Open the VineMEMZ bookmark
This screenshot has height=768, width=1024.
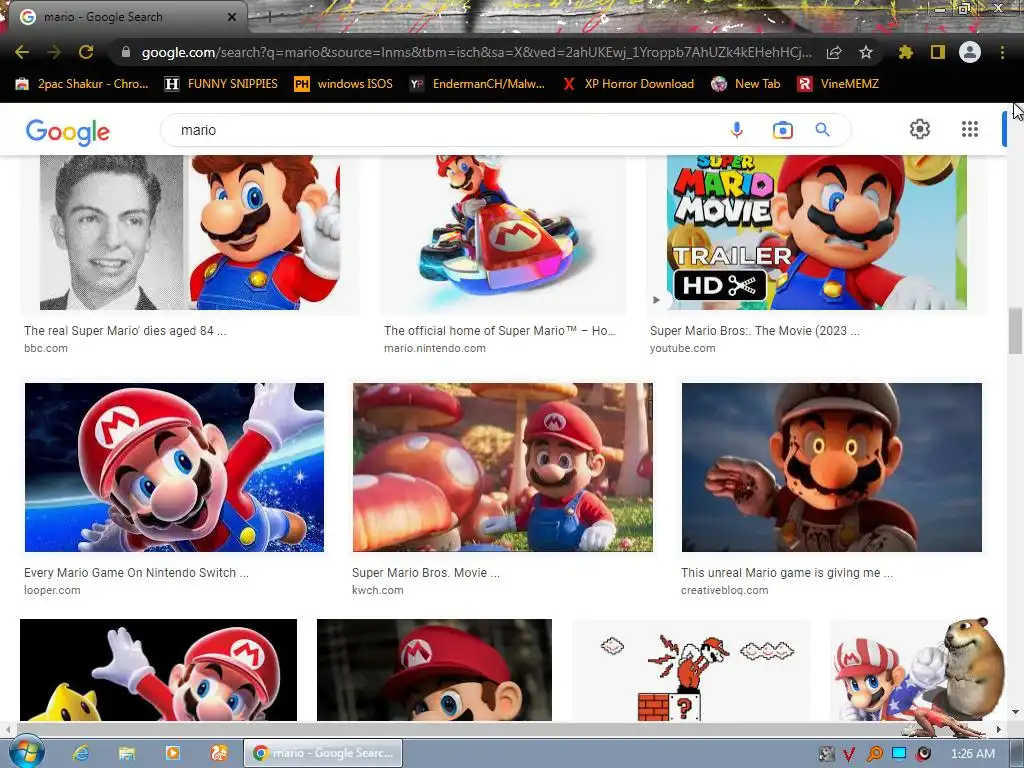click(x=838, y=84)
